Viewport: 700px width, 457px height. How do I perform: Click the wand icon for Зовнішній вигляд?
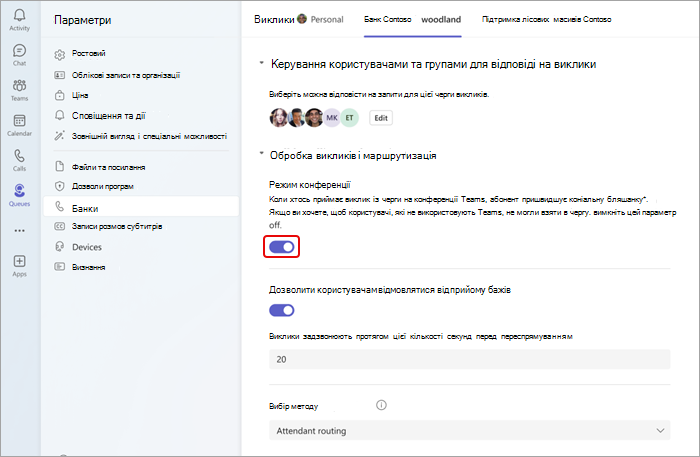point(59,136)
